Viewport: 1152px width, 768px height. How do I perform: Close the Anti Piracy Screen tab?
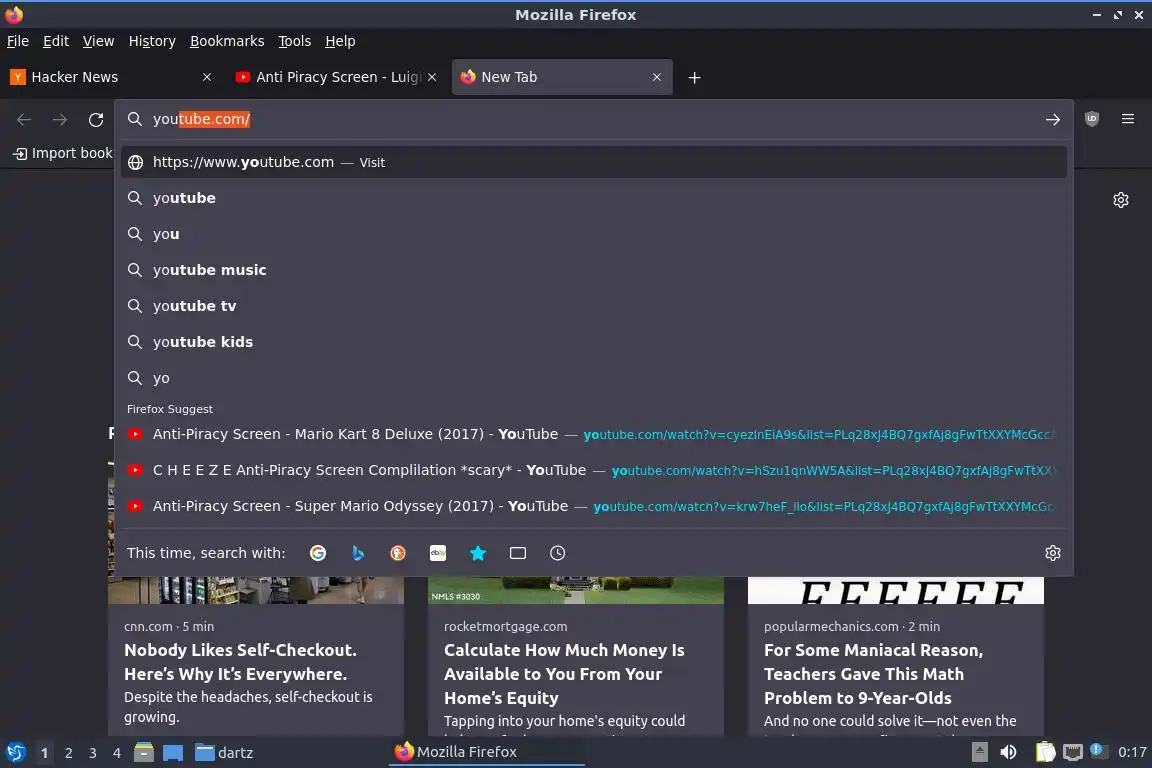click(x=432, y=77)
